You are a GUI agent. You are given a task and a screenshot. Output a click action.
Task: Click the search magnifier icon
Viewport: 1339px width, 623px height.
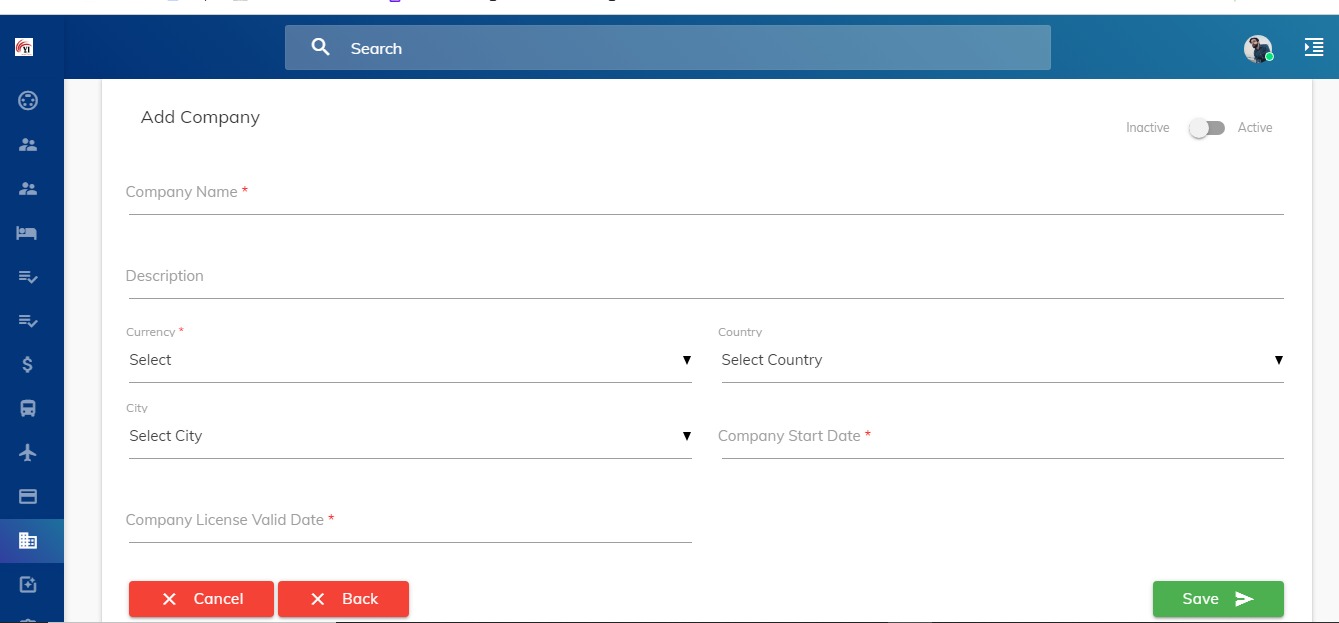pyautogui.click(x=320, y=47)
